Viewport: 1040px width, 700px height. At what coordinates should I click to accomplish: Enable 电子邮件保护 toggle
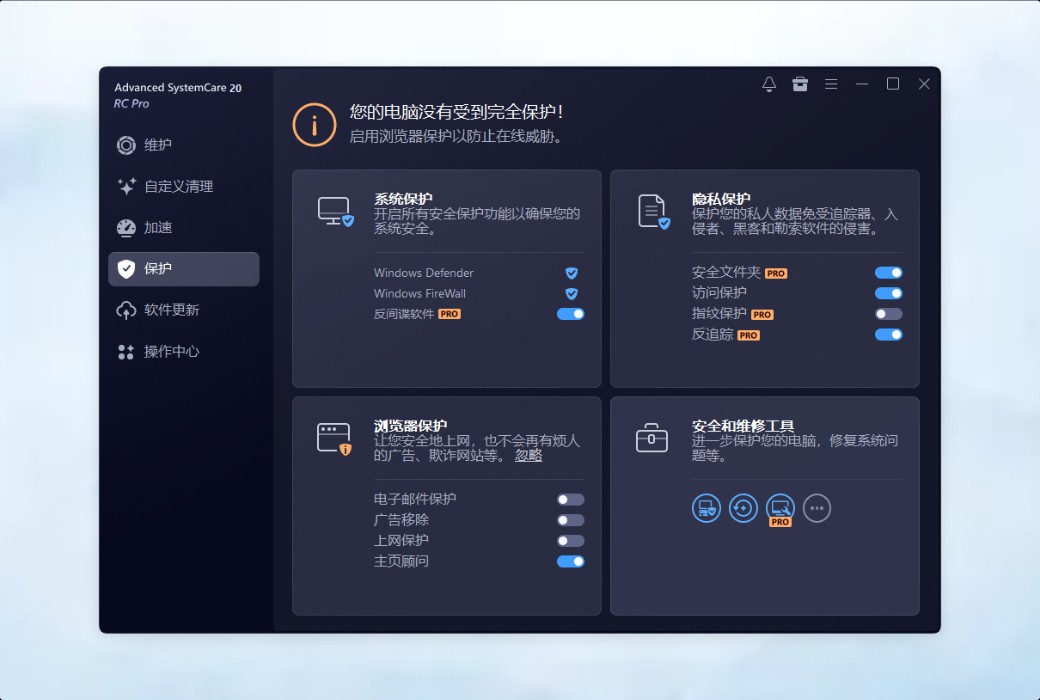click(570, 500)
